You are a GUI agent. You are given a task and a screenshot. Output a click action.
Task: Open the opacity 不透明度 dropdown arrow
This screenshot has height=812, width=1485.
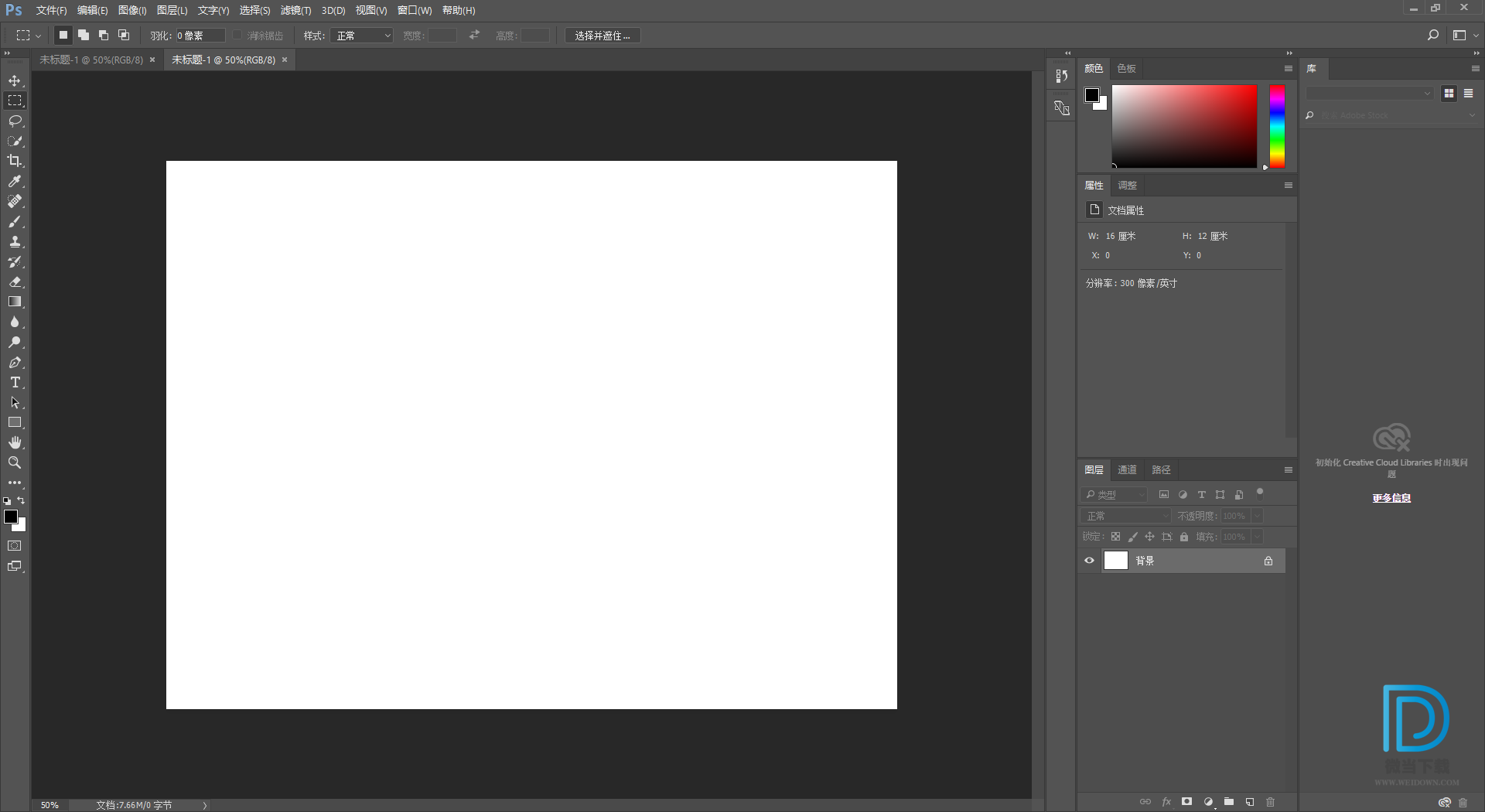click(x=1257, y=516)
